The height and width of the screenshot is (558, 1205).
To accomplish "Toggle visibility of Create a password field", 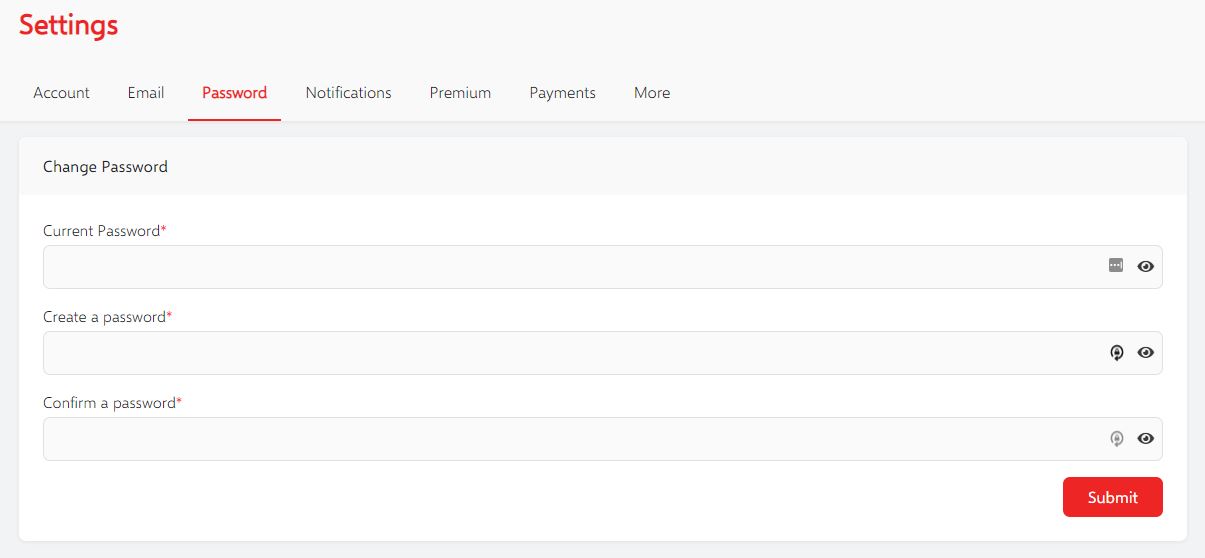I will coord(1146,352).
